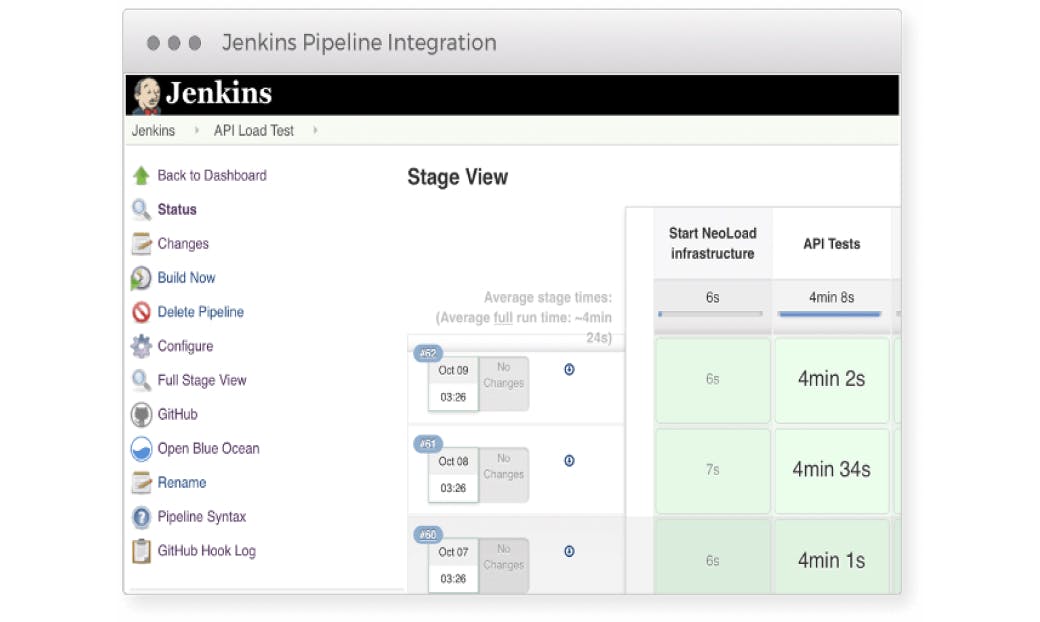1040x622 pixels.
Task: Click the Pipeline Syntax help icon
Action: (x=141, y=517)
